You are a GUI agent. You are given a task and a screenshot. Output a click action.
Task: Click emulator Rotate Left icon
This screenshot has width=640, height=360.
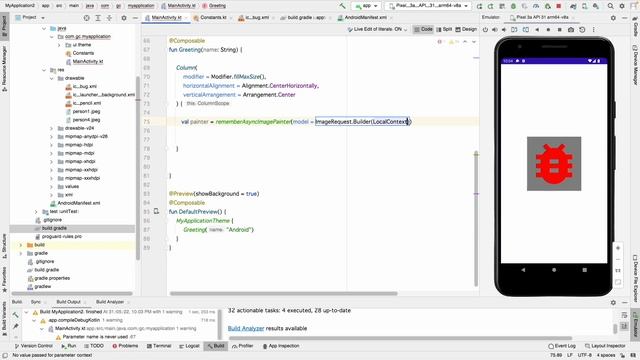pos(514,30)
